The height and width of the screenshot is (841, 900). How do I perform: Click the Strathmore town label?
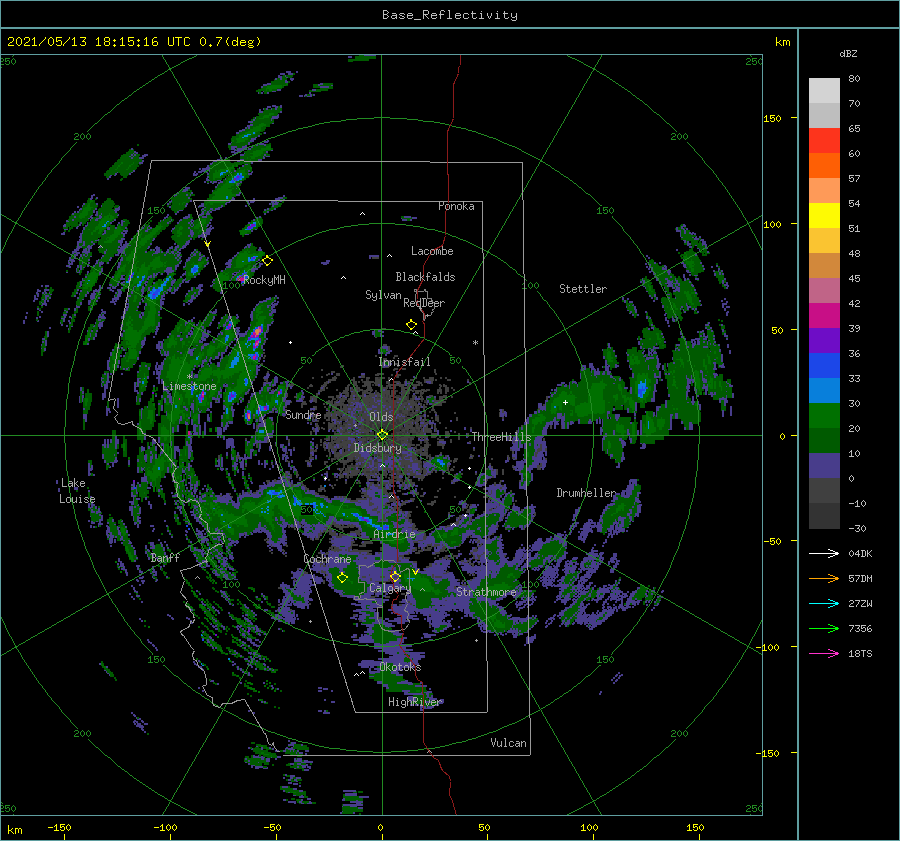486,592
